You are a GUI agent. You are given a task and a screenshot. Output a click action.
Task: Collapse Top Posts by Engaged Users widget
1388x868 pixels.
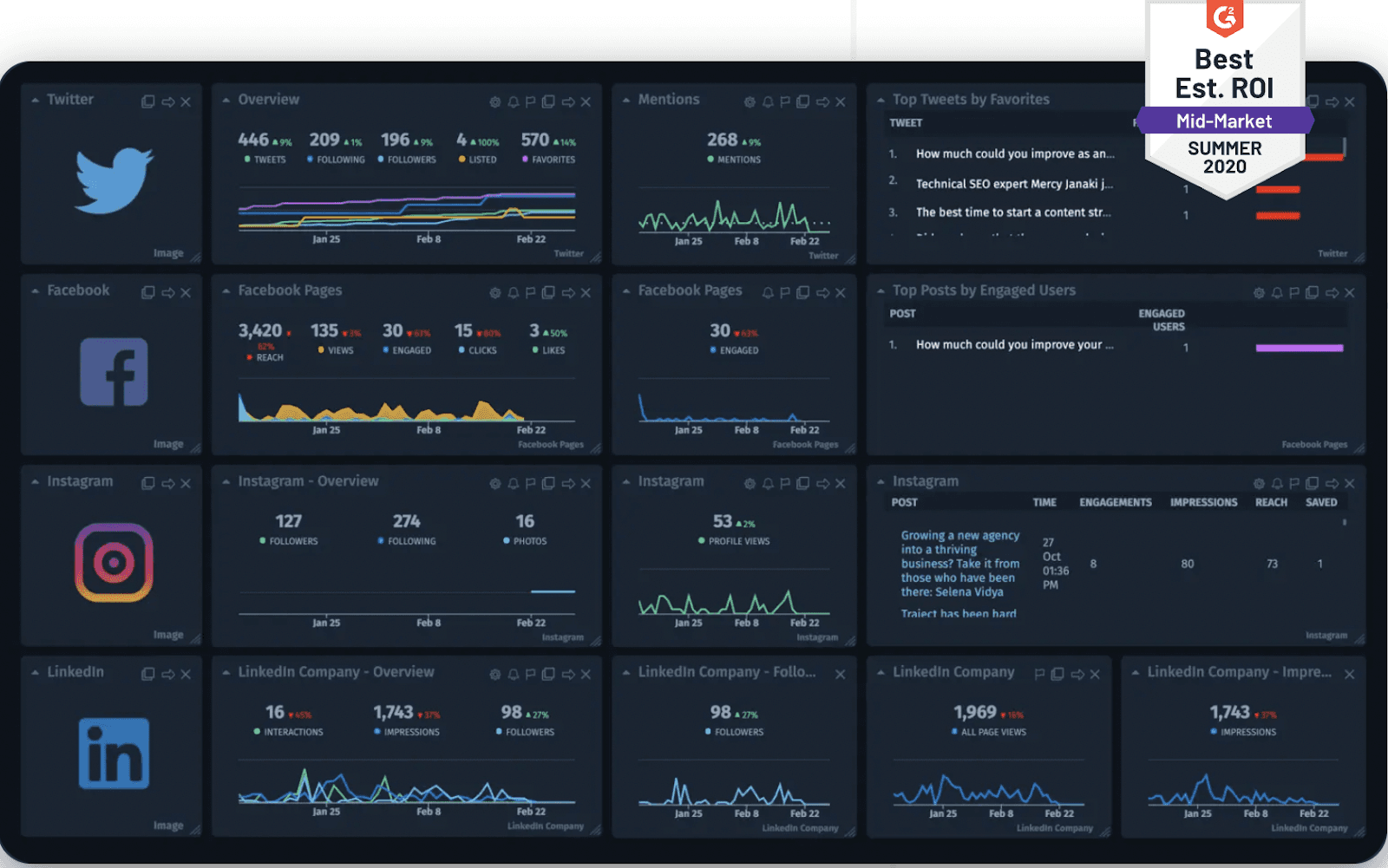click(881, 291)
